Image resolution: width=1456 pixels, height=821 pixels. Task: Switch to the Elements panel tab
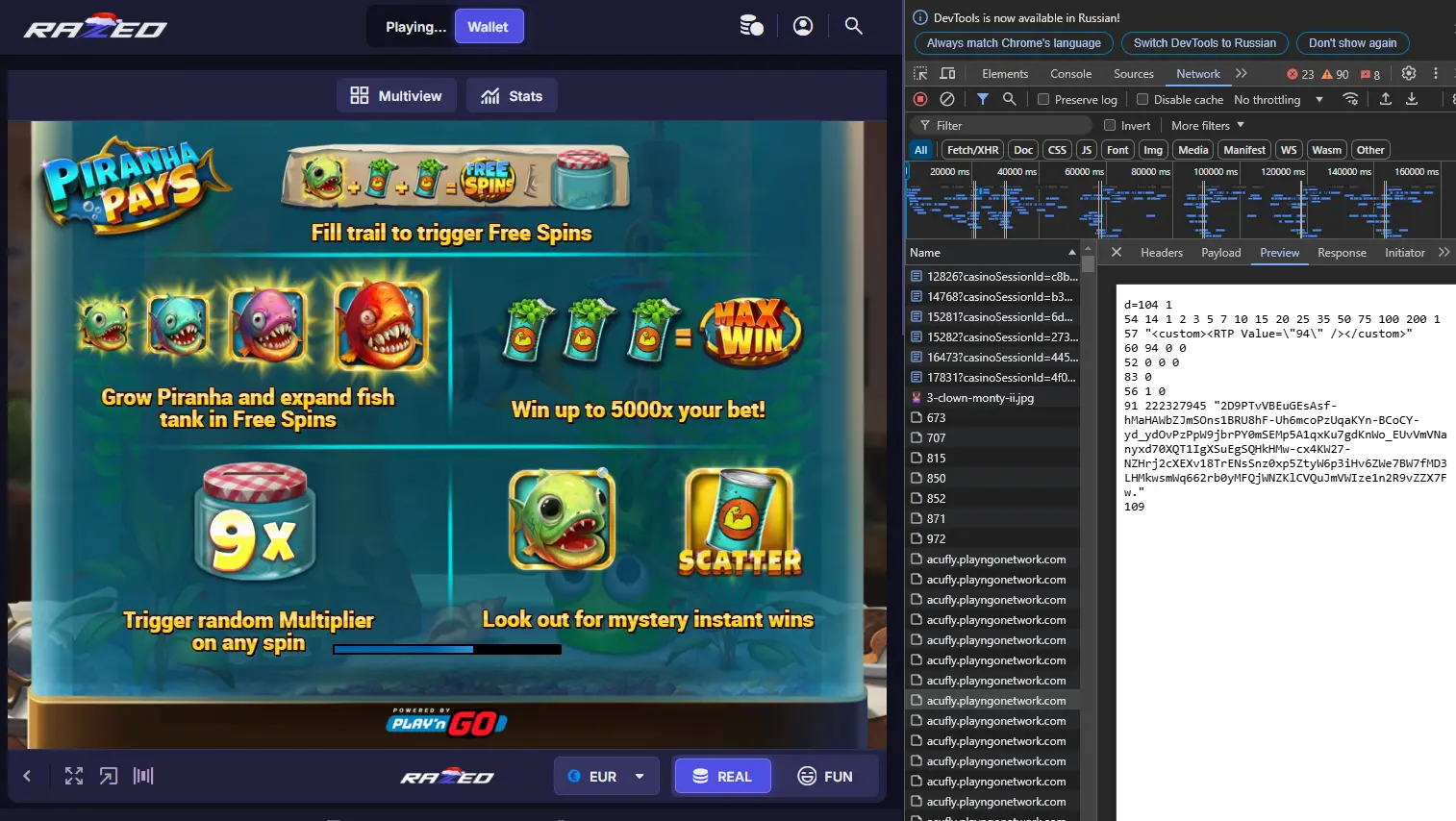[1005, 73]
